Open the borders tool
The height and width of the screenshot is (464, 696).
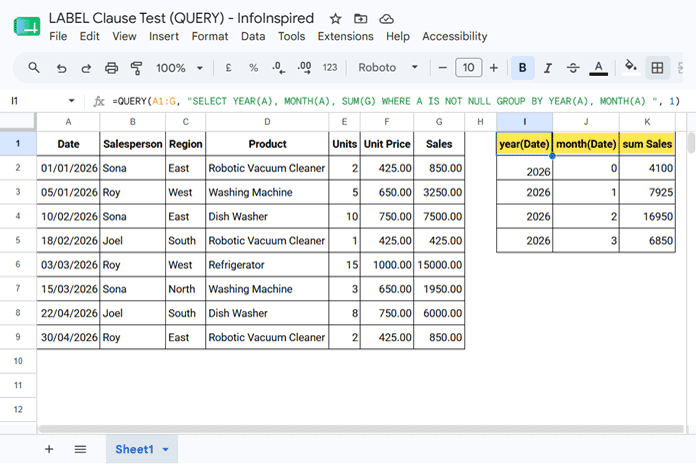(x=657, y=67)
